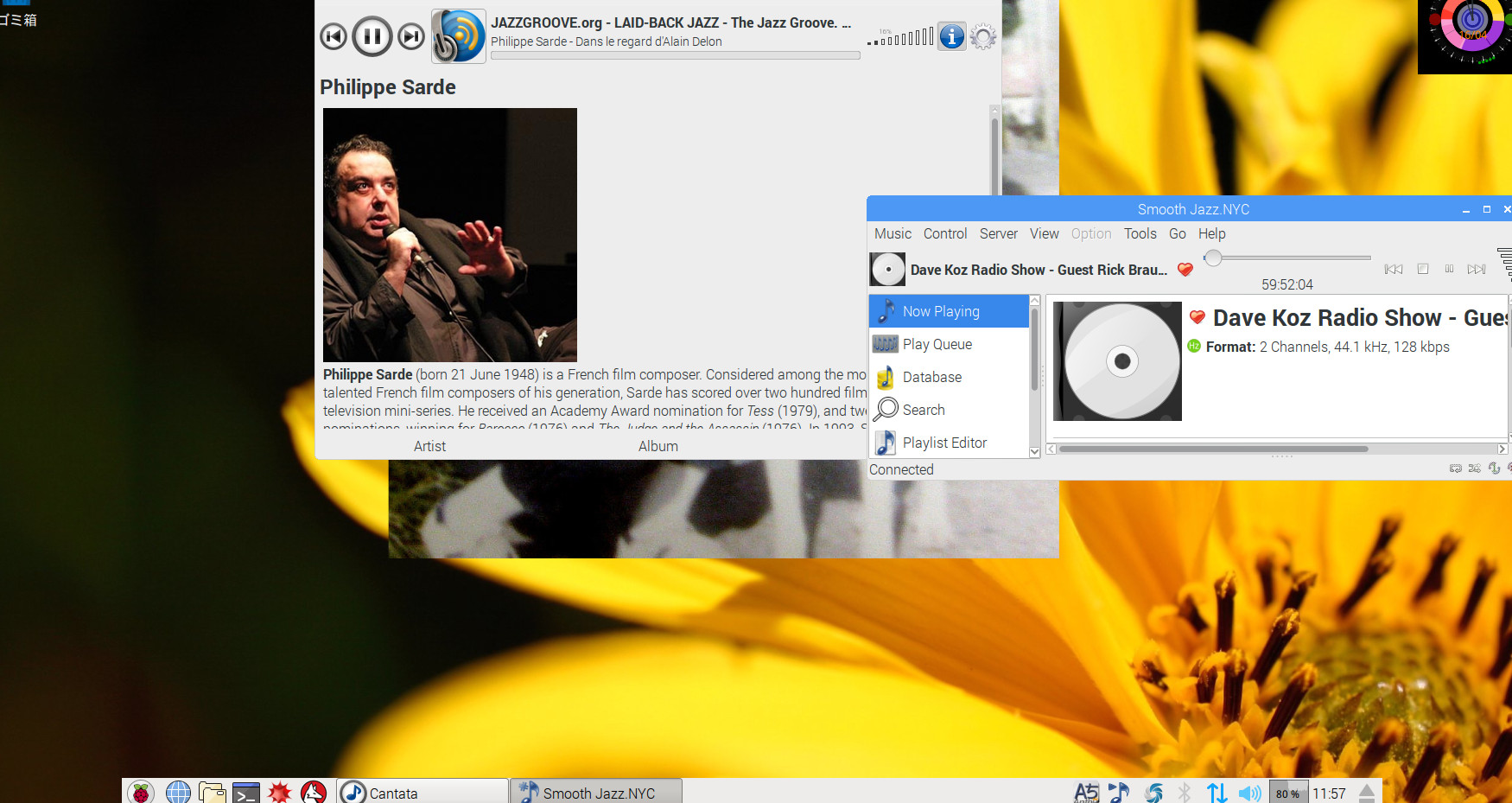1512x803 pixels.
Task: Open Cantata settings gear menu
Action: pyautogui.click(x=982, y=36)
